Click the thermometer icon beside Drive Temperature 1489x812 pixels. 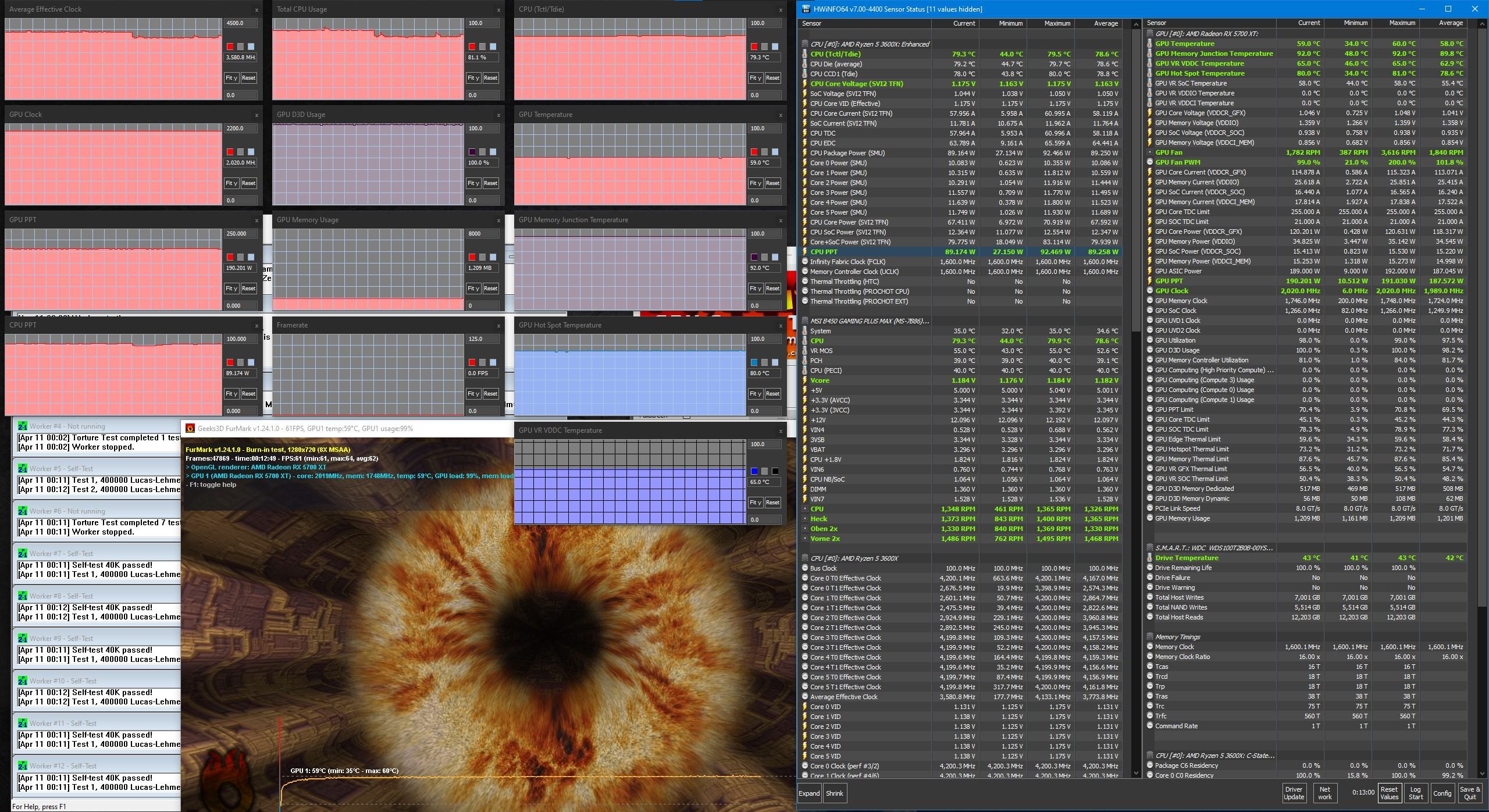(1150, 558)
